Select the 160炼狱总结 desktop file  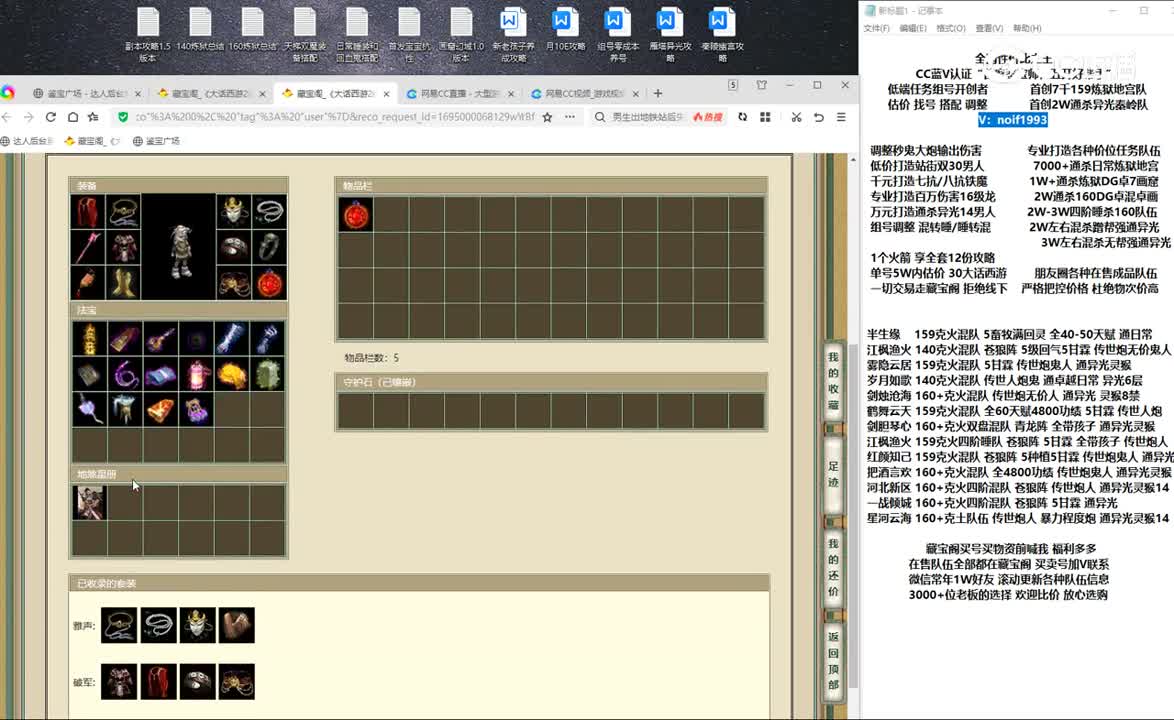click(x=252, y=30)
